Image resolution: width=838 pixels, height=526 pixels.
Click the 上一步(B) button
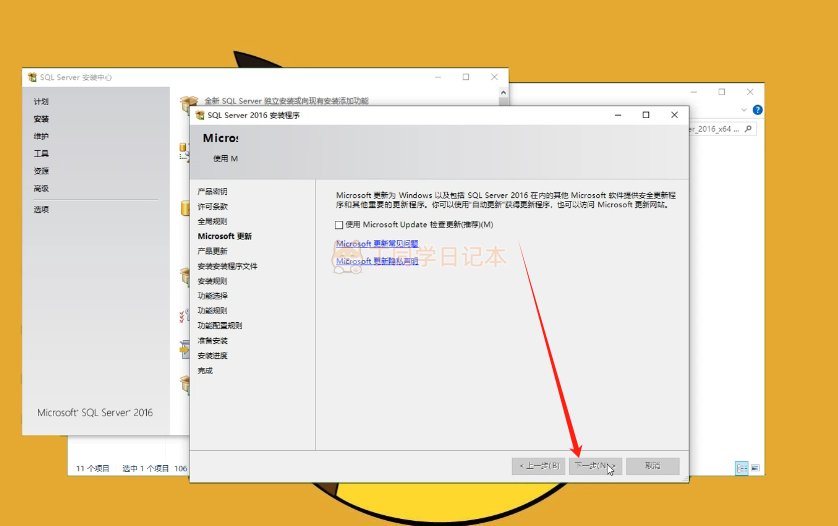[x=538, y=466]
